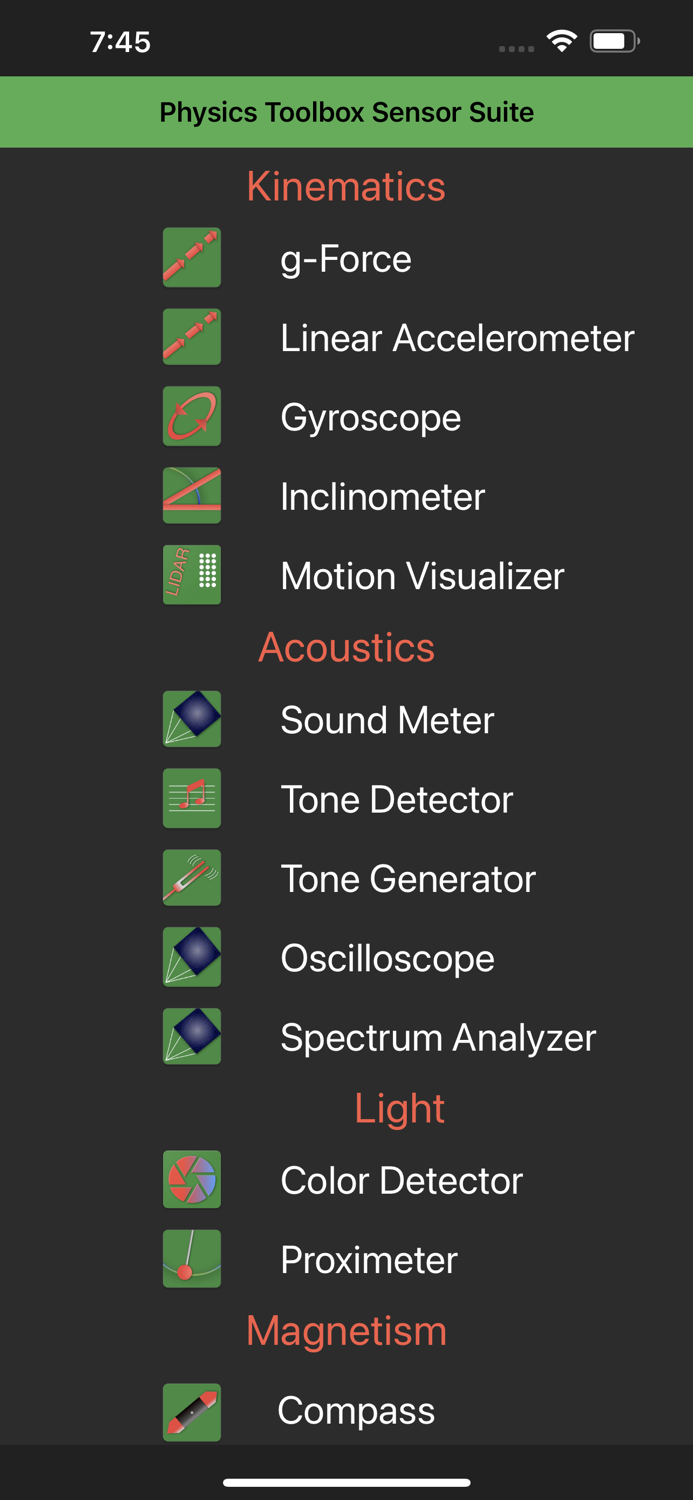Open the Sound Meter tool

click(x=387, y=719)
